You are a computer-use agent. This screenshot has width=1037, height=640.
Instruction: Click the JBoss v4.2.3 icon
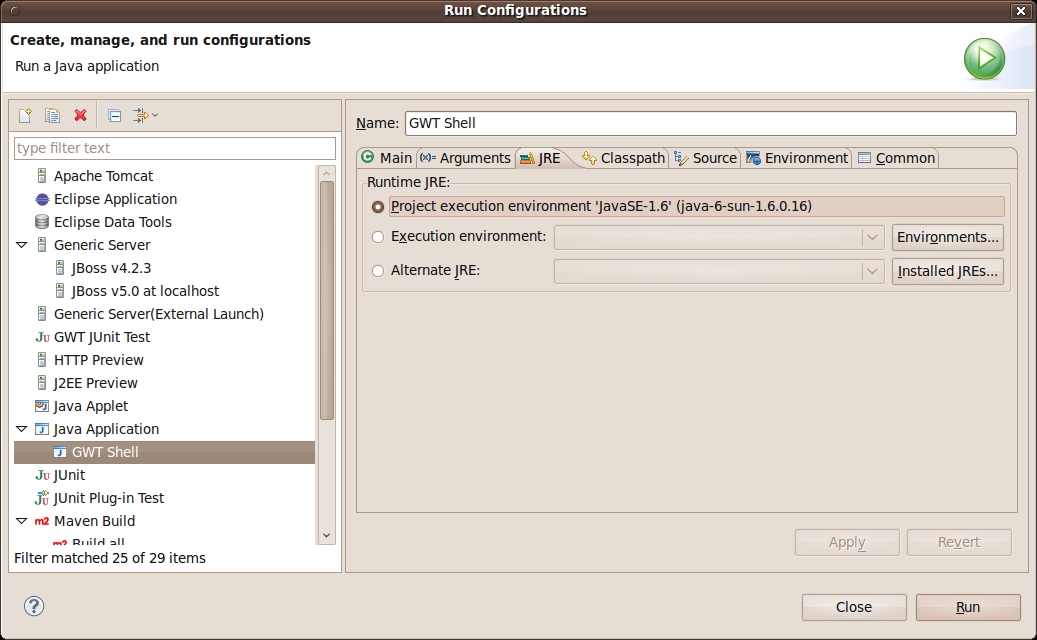coord(60,268)
